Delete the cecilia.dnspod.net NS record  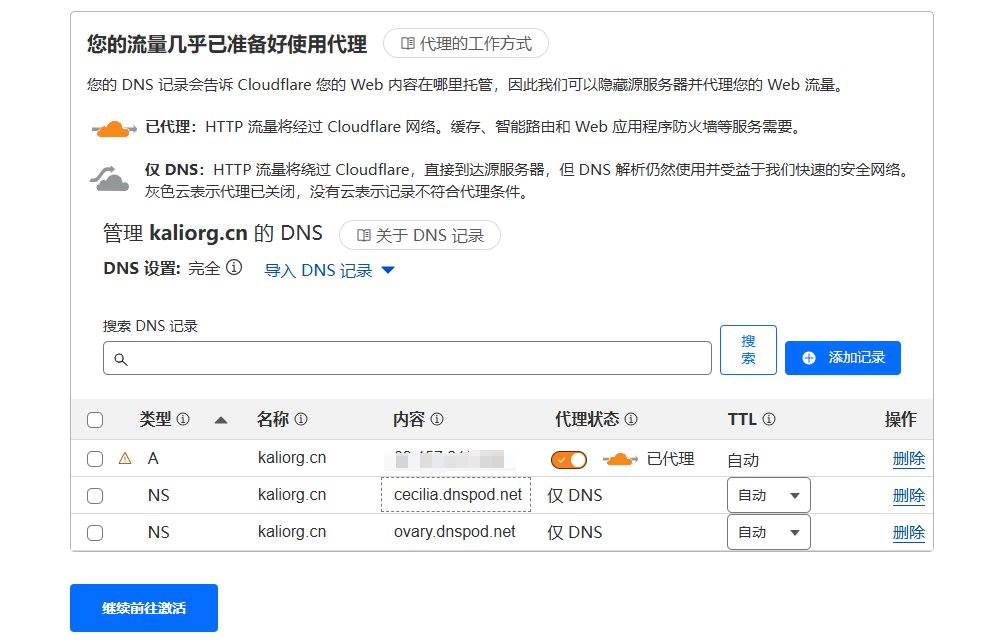point(908,496)
